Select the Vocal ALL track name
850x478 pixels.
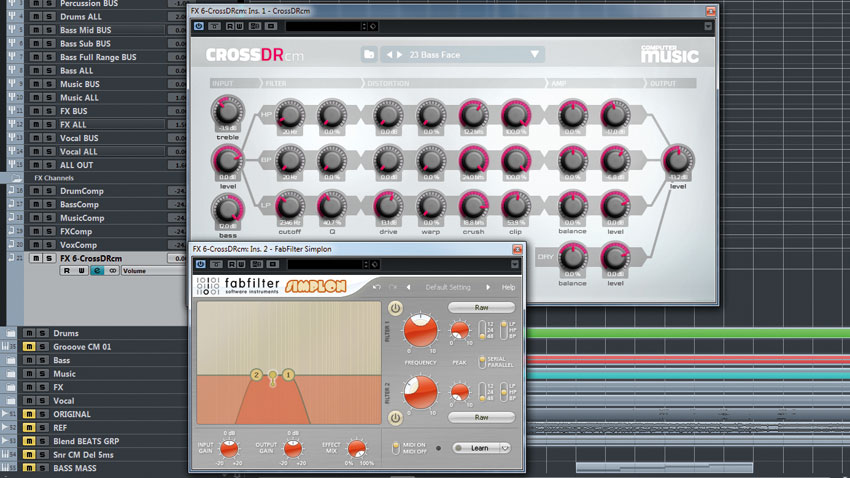click(79, 152)
